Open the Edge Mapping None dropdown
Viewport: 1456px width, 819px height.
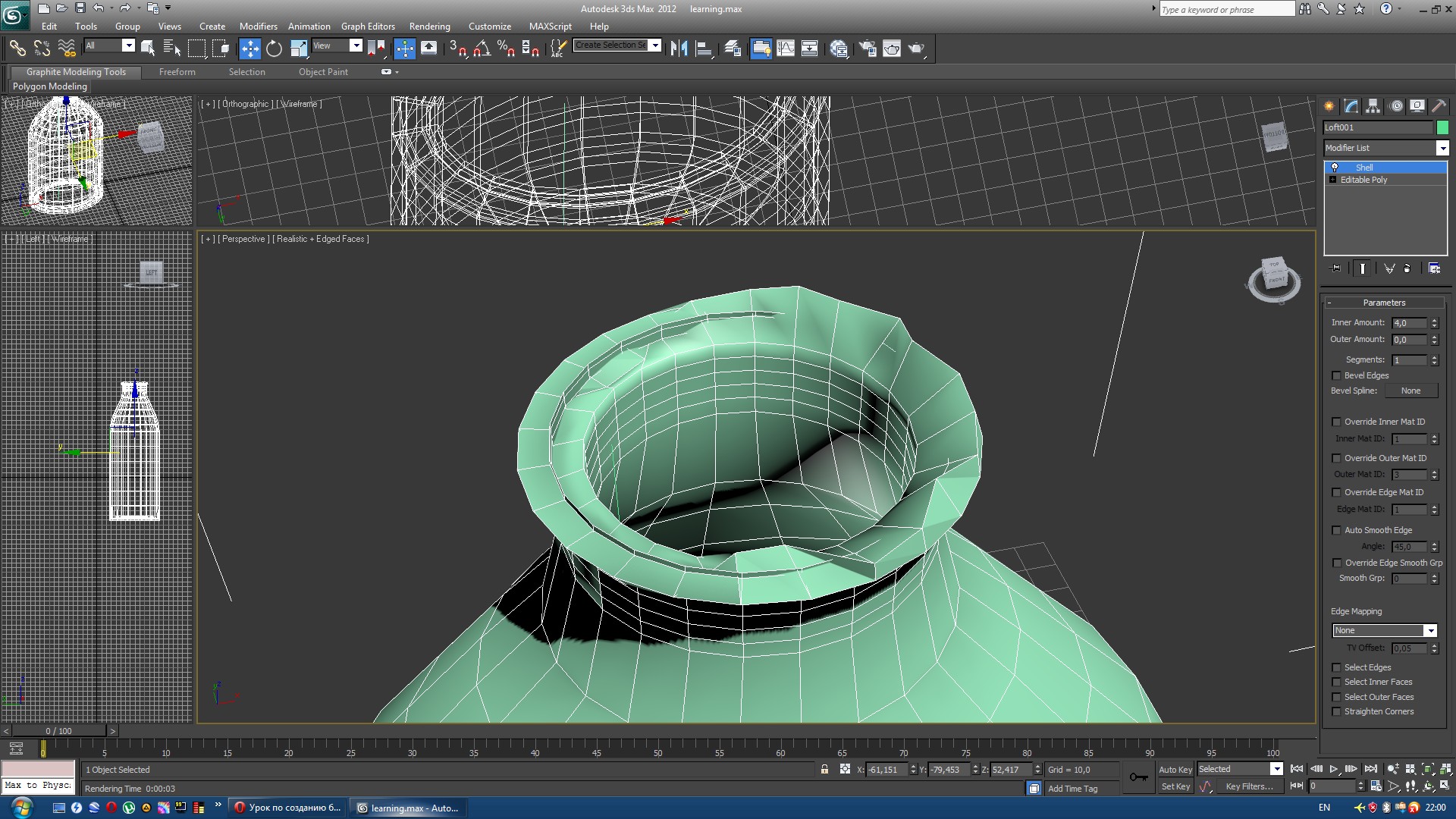coord(1429,630)
